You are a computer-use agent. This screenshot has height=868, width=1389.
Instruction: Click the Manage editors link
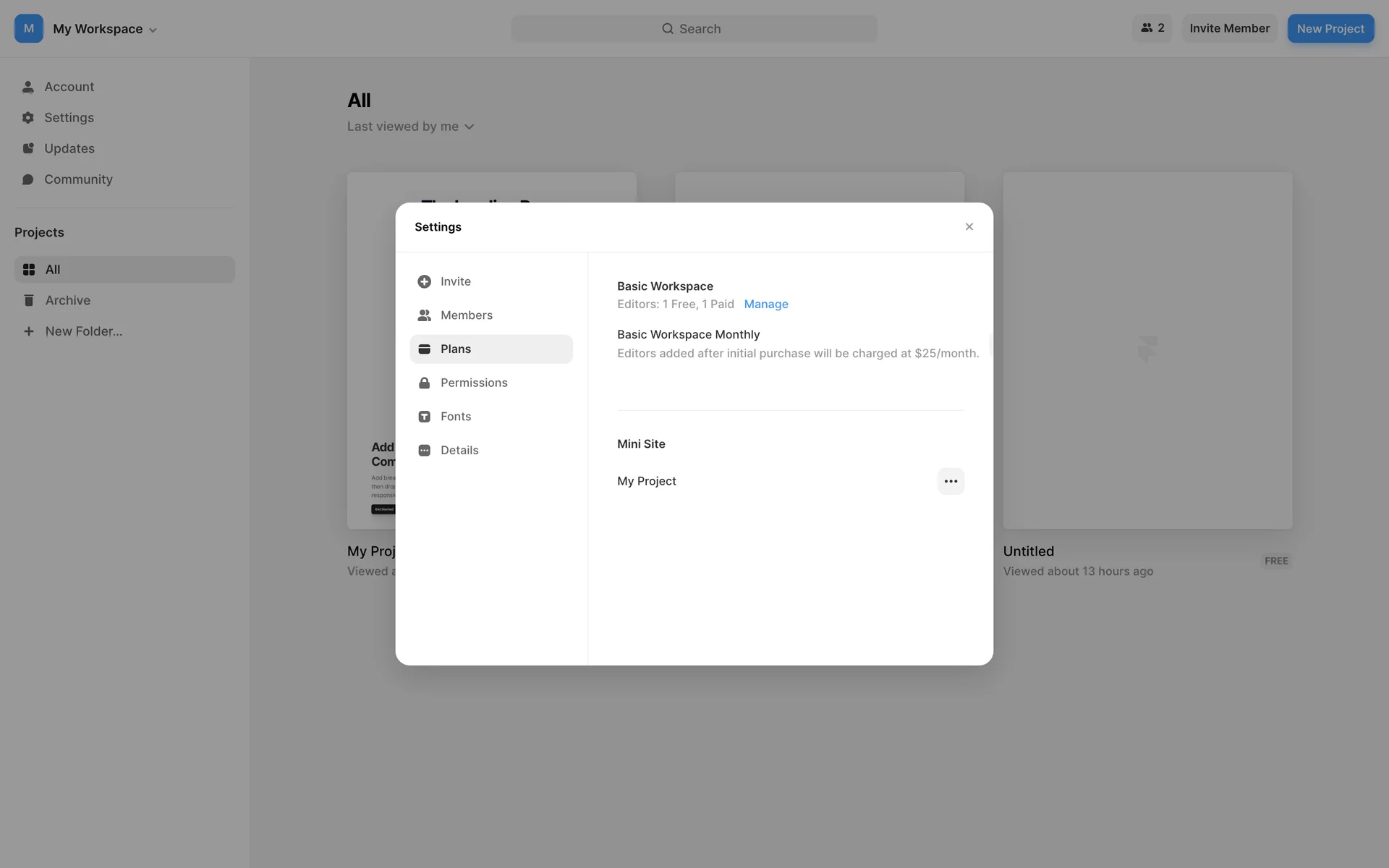pos(765,305)
